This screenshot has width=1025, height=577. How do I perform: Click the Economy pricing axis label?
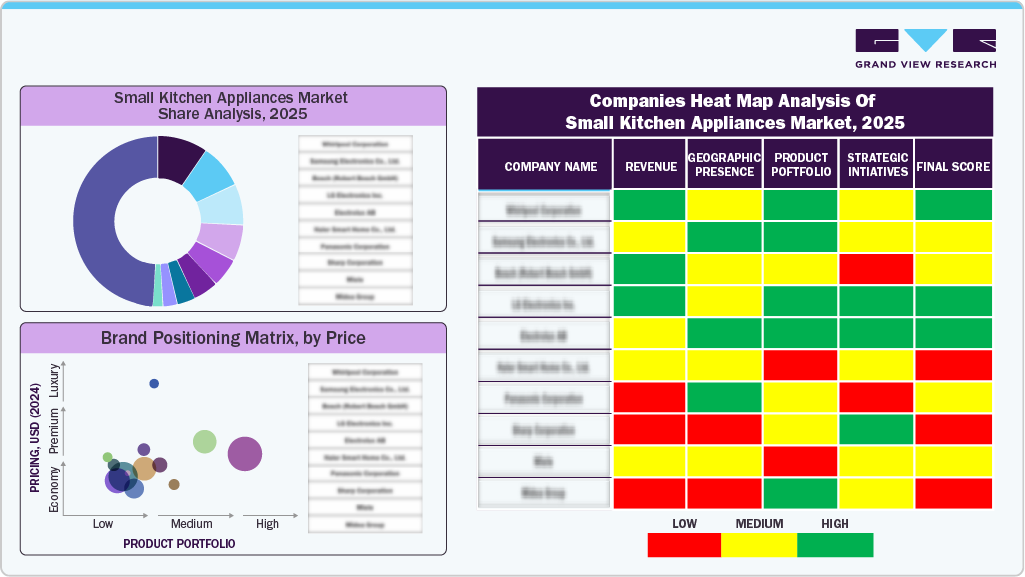[54, 489]
